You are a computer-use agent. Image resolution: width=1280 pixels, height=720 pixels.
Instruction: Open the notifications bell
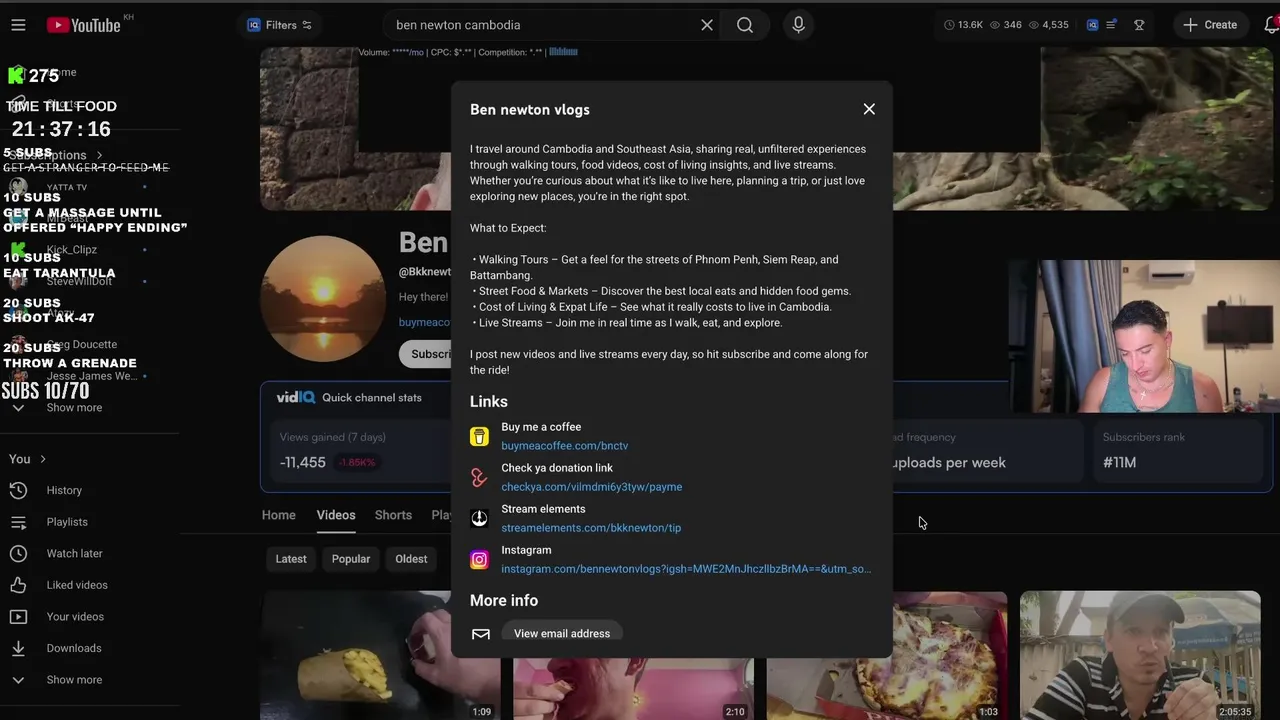(1271, 25)
